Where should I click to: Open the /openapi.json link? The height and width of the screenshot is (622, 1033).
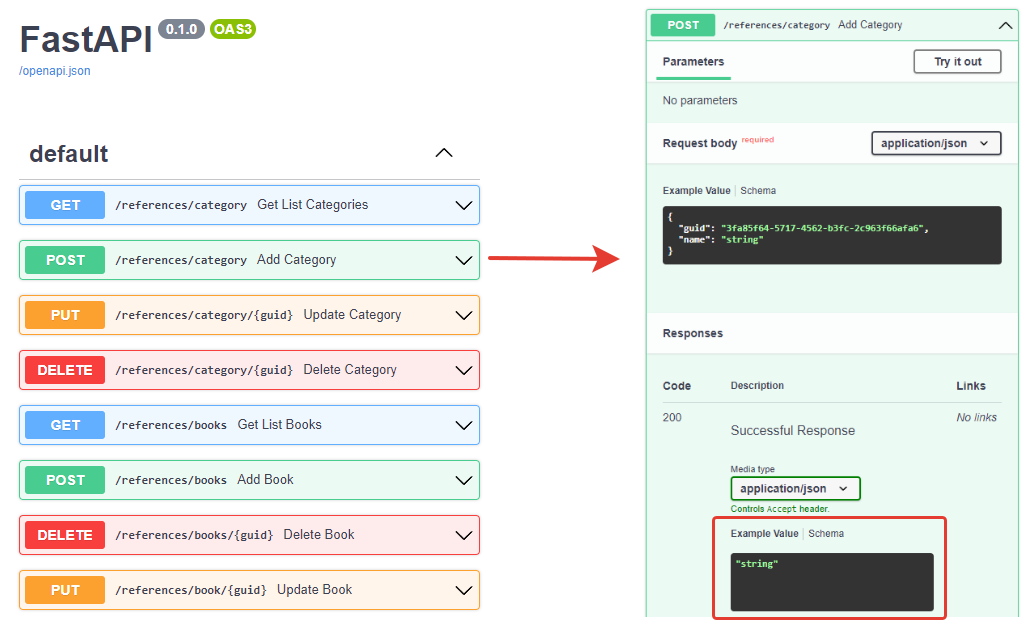coord(55,71)
